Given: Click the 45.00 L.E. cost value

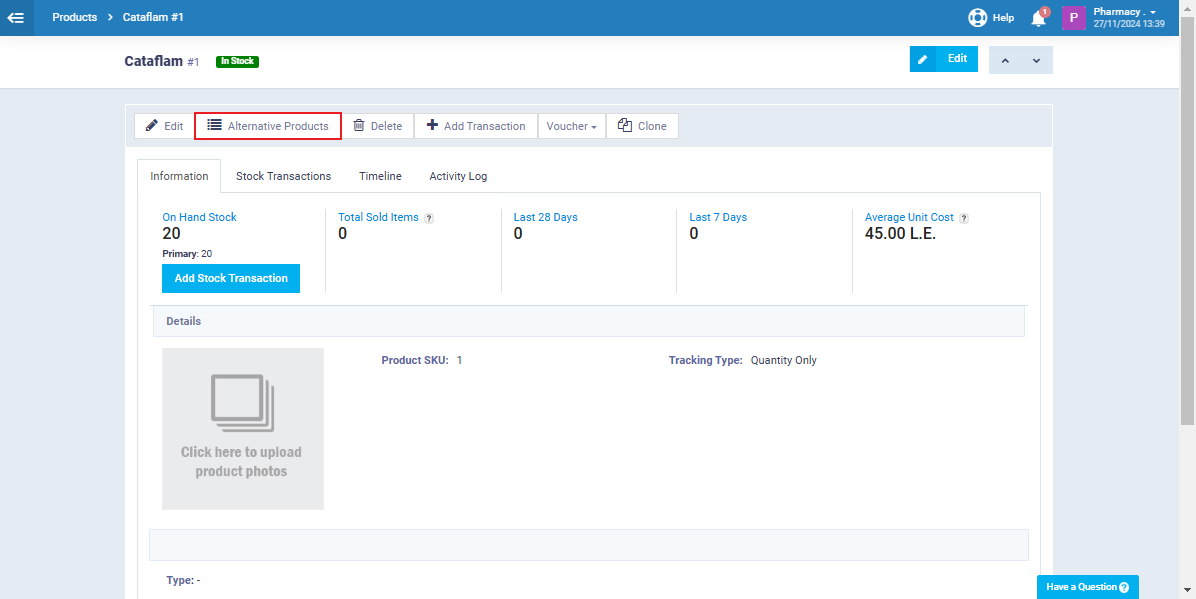Looking at the screenshot, I should click(x=900, y=233).
